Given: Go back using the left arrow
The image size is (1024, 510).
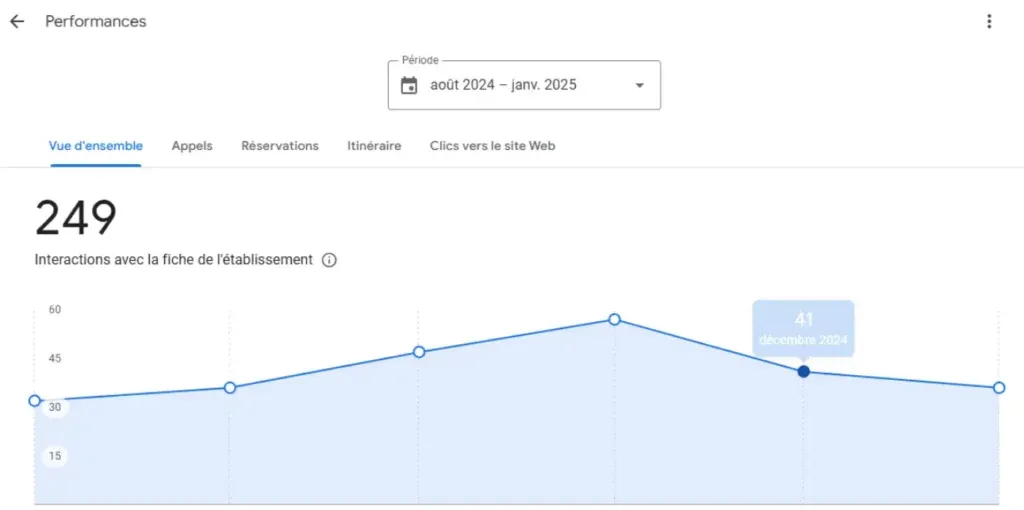Looking at the screenshot, I should [17, 21].
